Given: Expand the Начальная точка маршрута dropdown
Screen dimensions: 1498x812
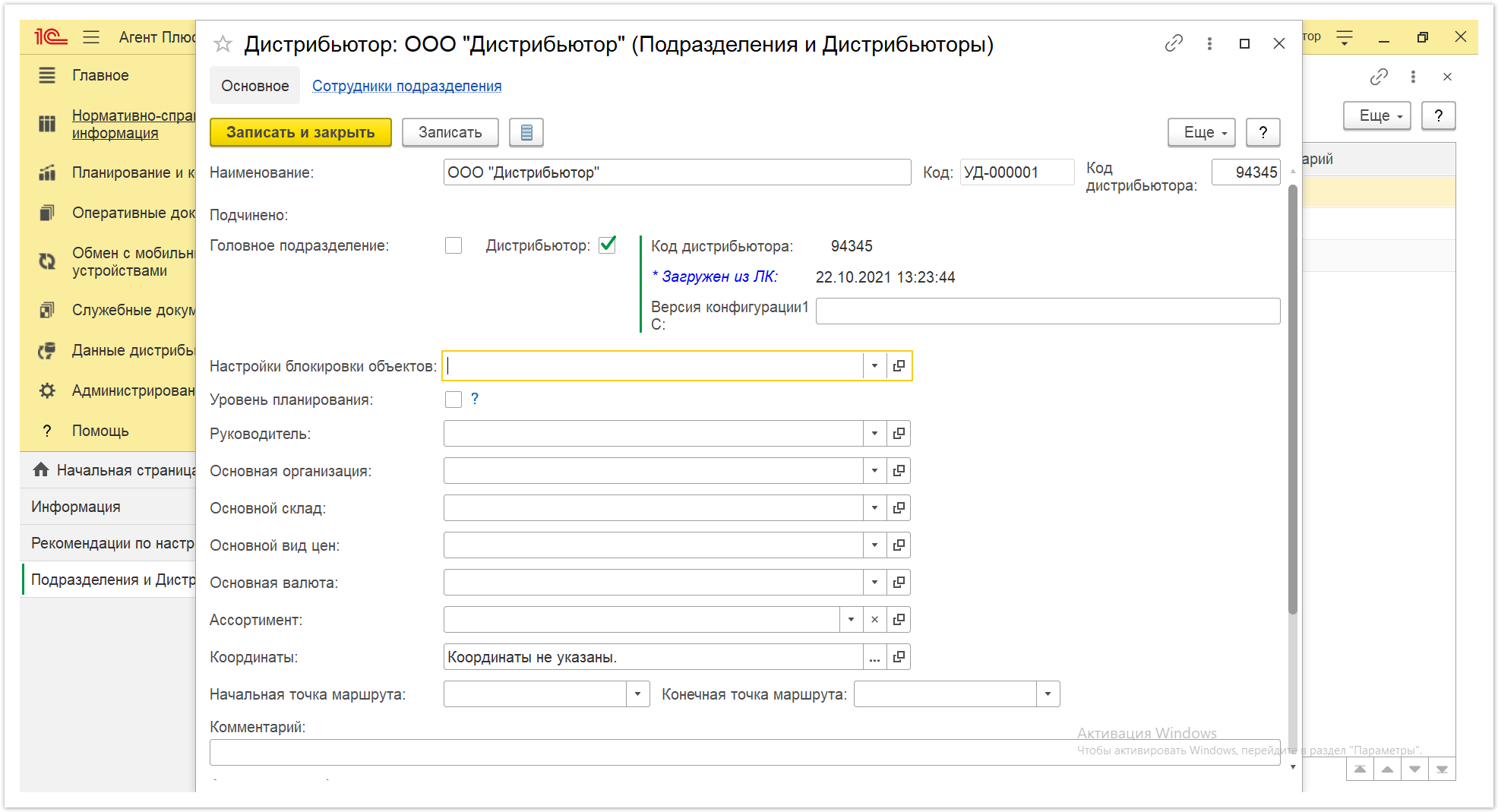Looking at the screenshot, I should (x=637, y=694).
